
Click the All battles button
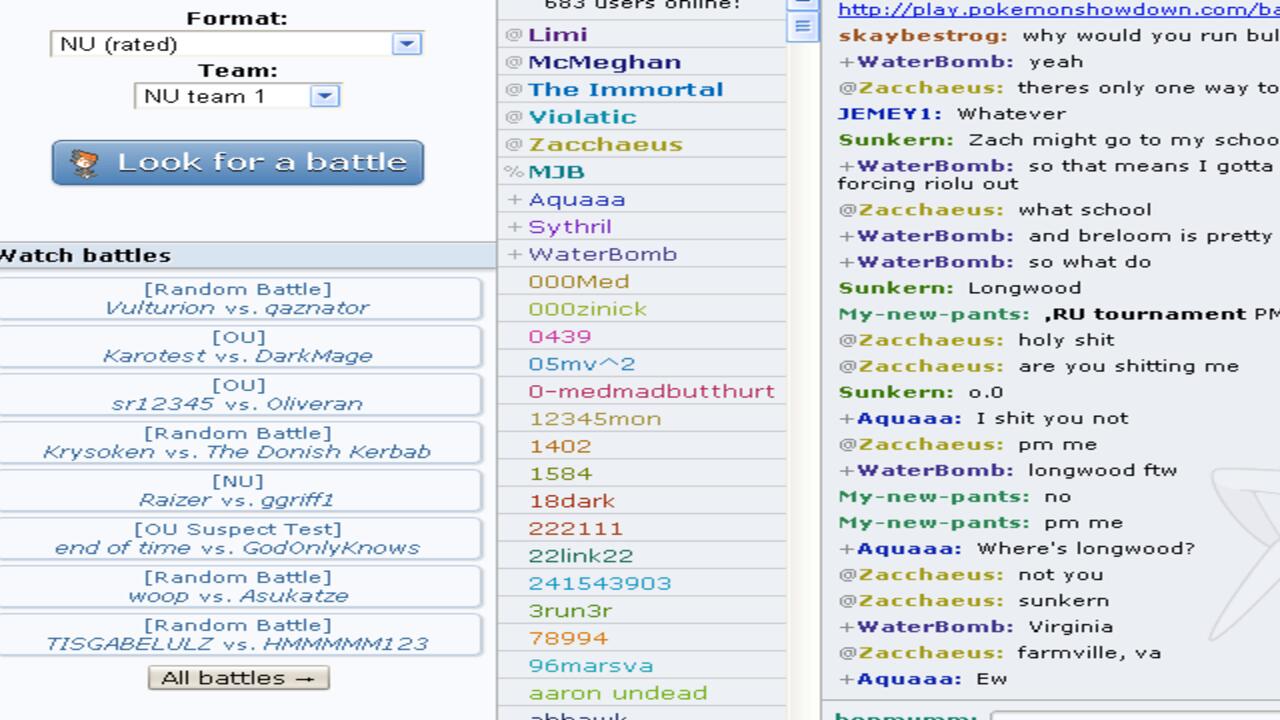coord(238,678)
